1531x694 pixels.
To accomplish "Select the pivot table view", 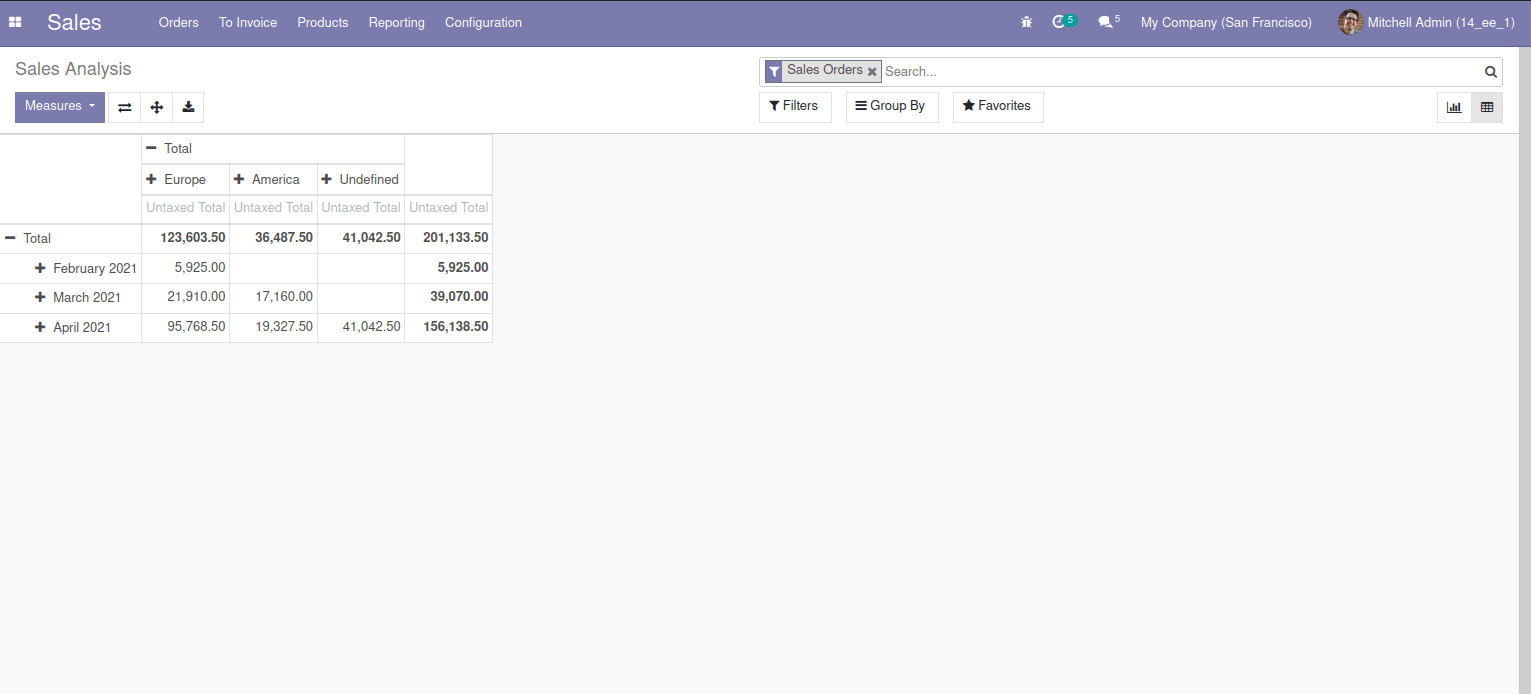I will pyautogui.click(x=1486, y=107).
